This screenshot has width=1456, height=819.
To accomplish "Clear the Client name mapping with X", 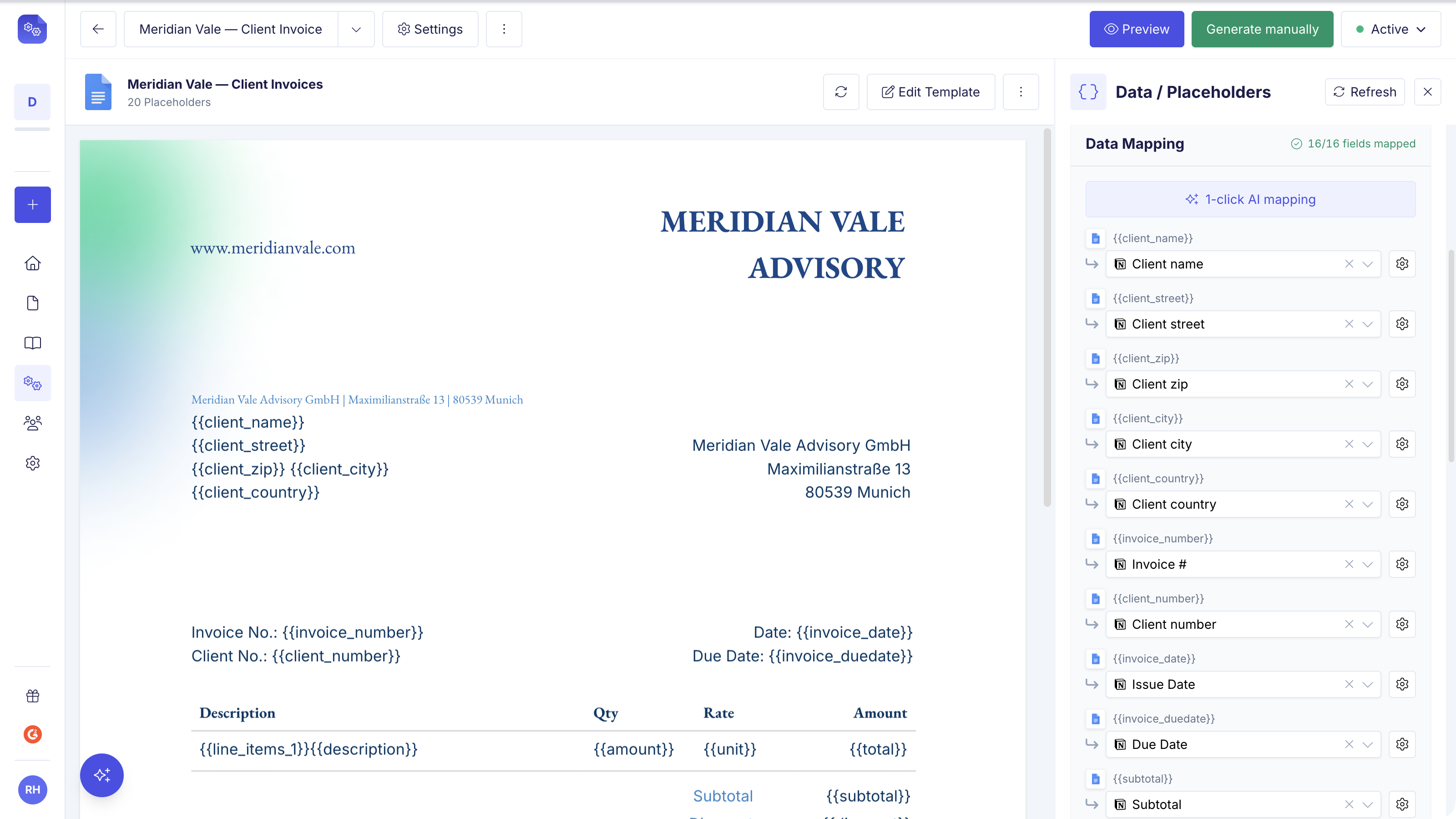I will click(x=1349, y=264).
